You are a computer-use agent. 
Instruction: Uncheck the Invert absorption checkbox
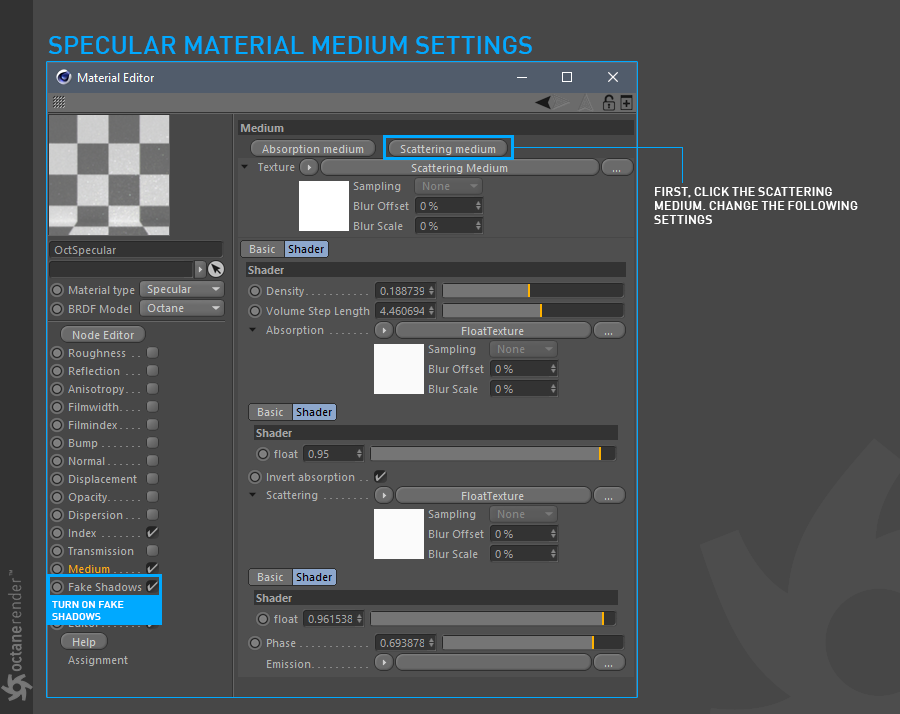pyautogui.click(x=380, y=476)
